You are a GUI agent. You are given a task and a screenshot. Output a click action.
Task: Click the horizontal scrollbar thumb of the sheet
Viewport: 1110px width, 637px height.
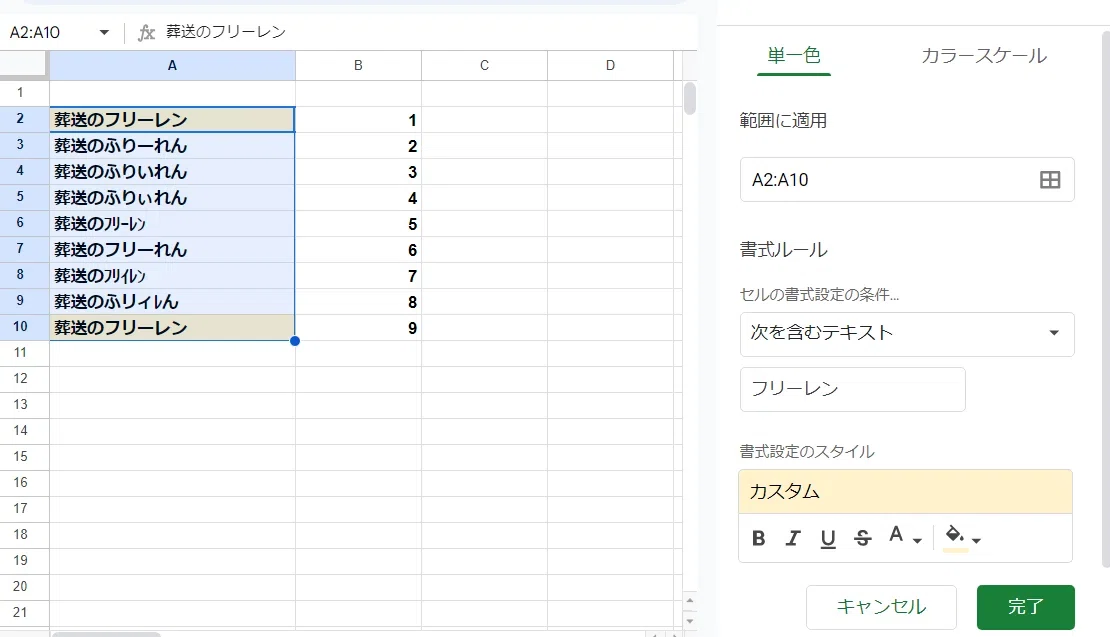[106, 634]
